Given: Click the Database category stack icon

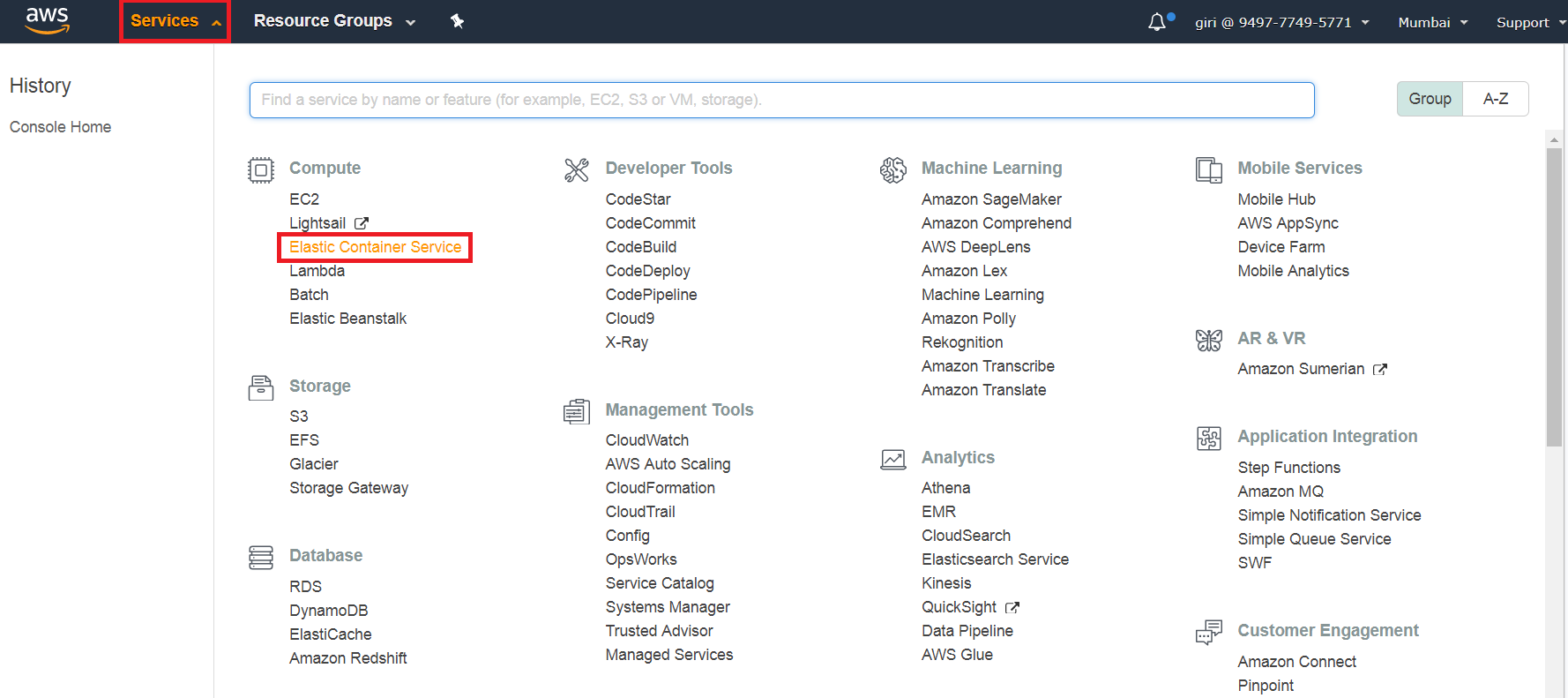Looking at the screenshot, I should [261, 557].
